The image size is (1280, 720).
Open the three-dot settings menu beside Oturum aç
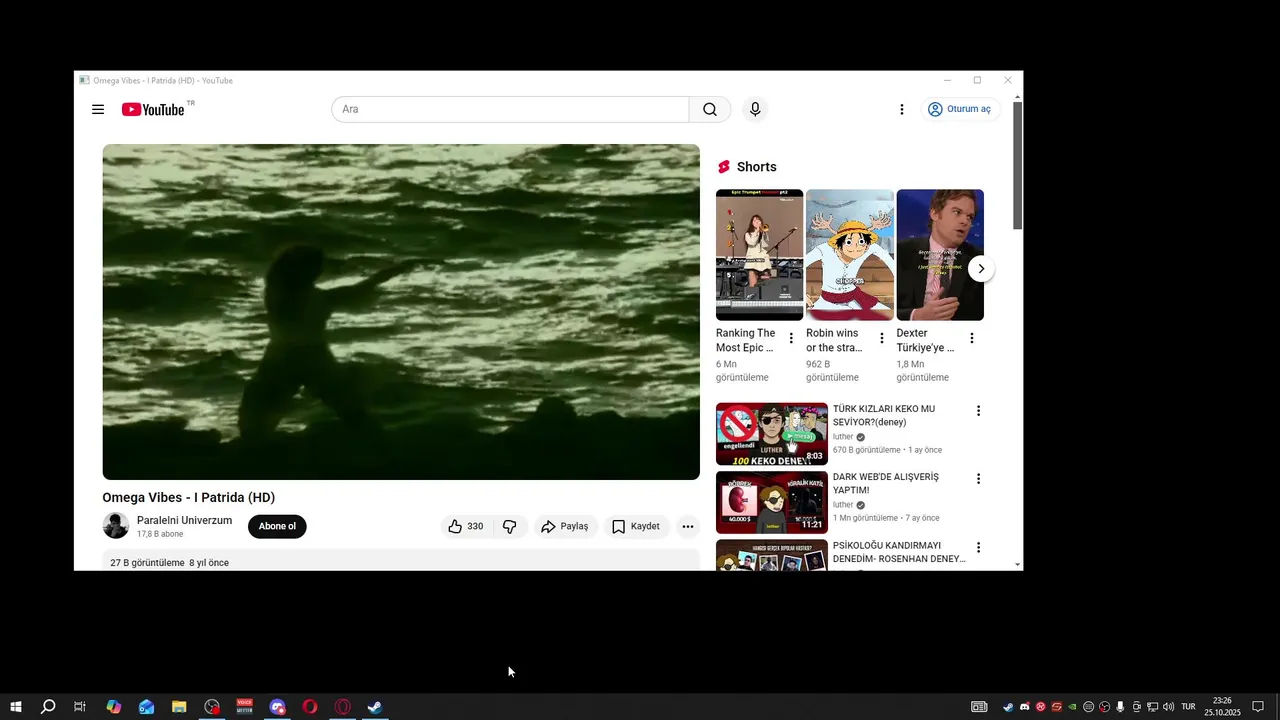pos(901,109)
